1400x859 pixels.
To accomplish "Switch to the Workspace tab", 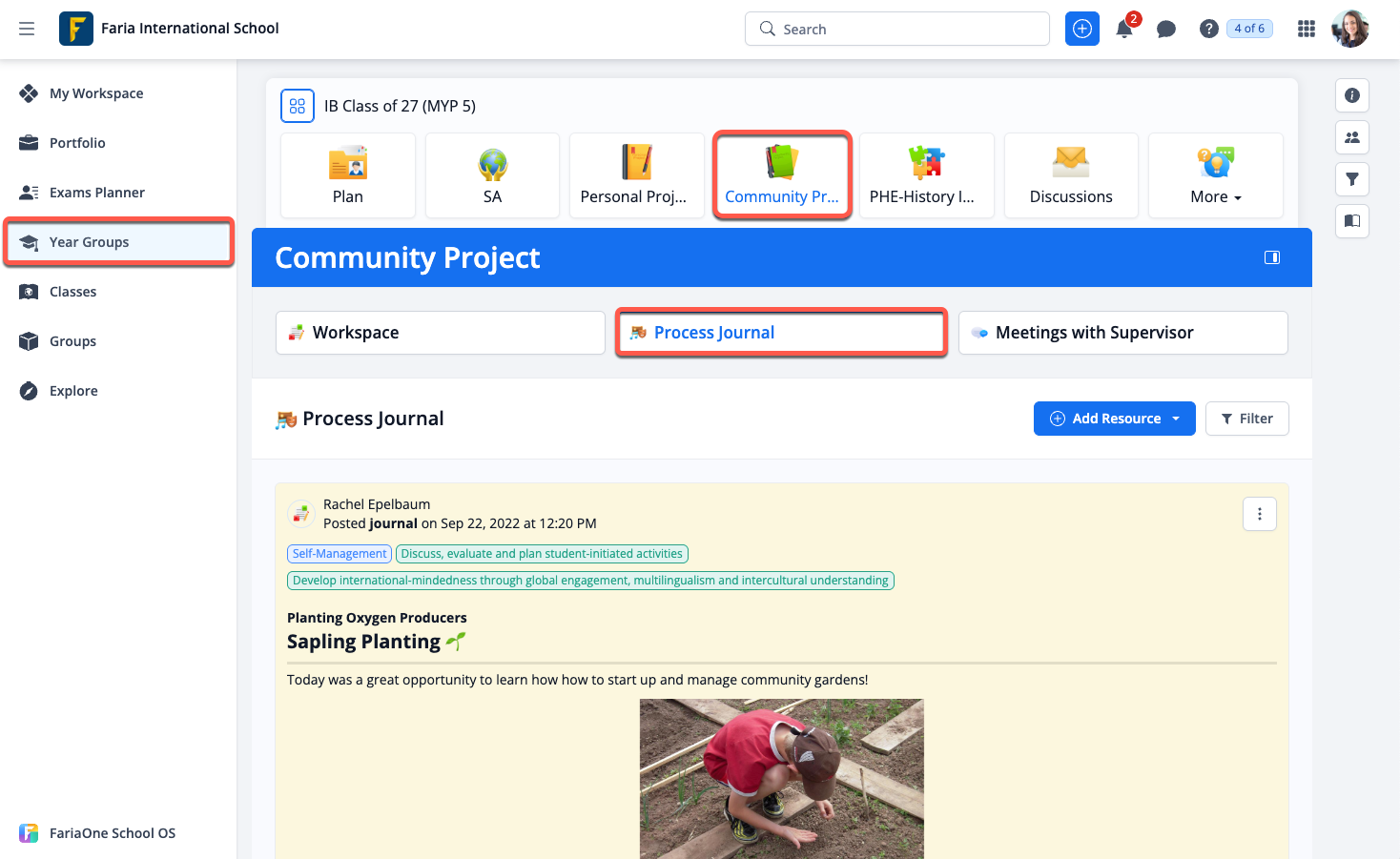I will tap(440, 333).
